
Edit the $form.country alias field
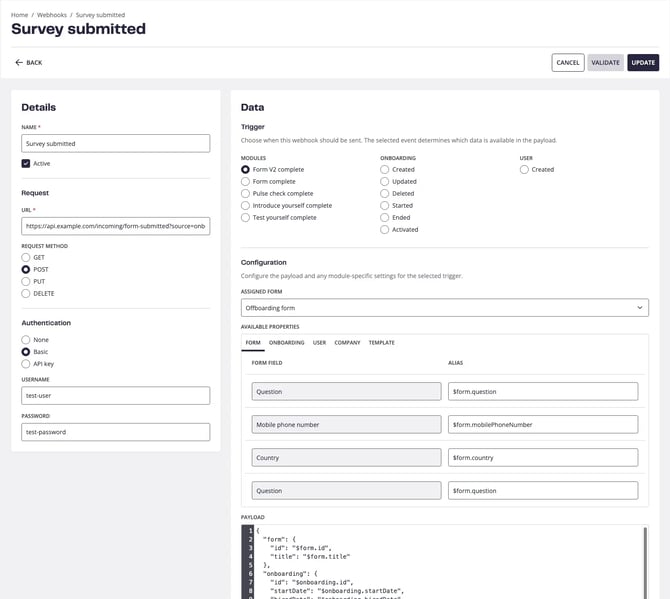[543, 458]
